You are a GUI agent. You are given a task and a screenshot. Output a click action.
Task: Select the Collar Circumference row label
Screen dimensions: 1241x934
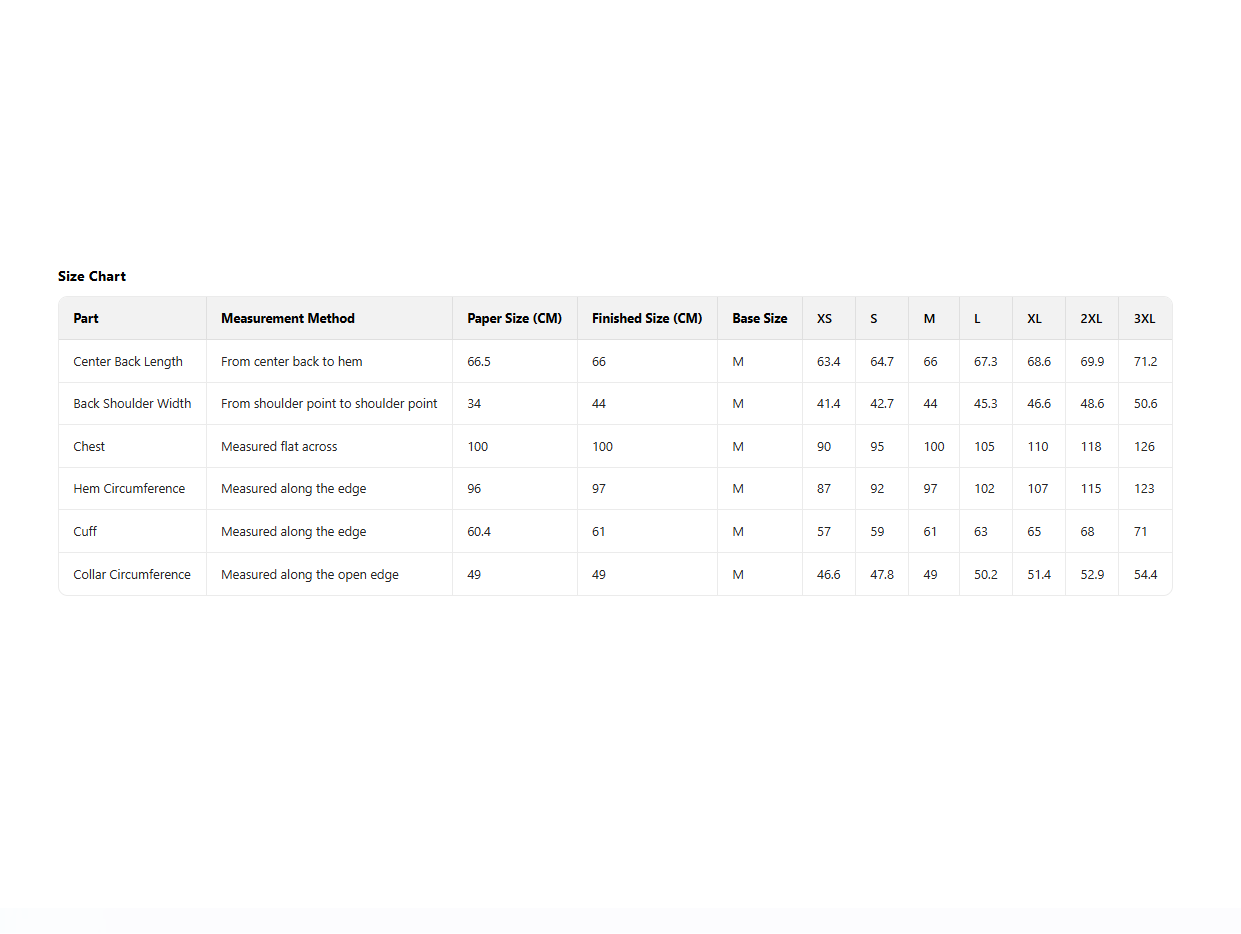(132, 574)
